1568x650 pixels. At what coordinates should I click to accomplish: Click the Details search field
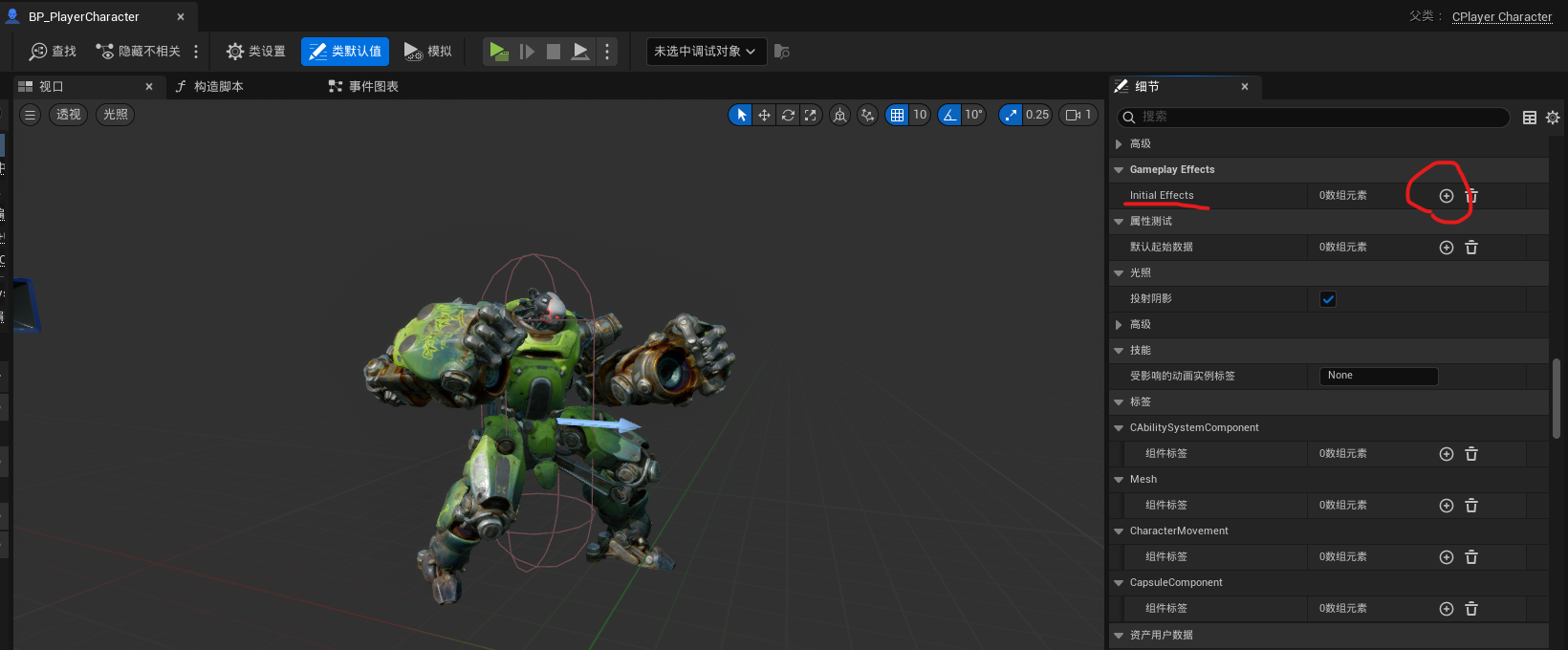pos(1314,117)
